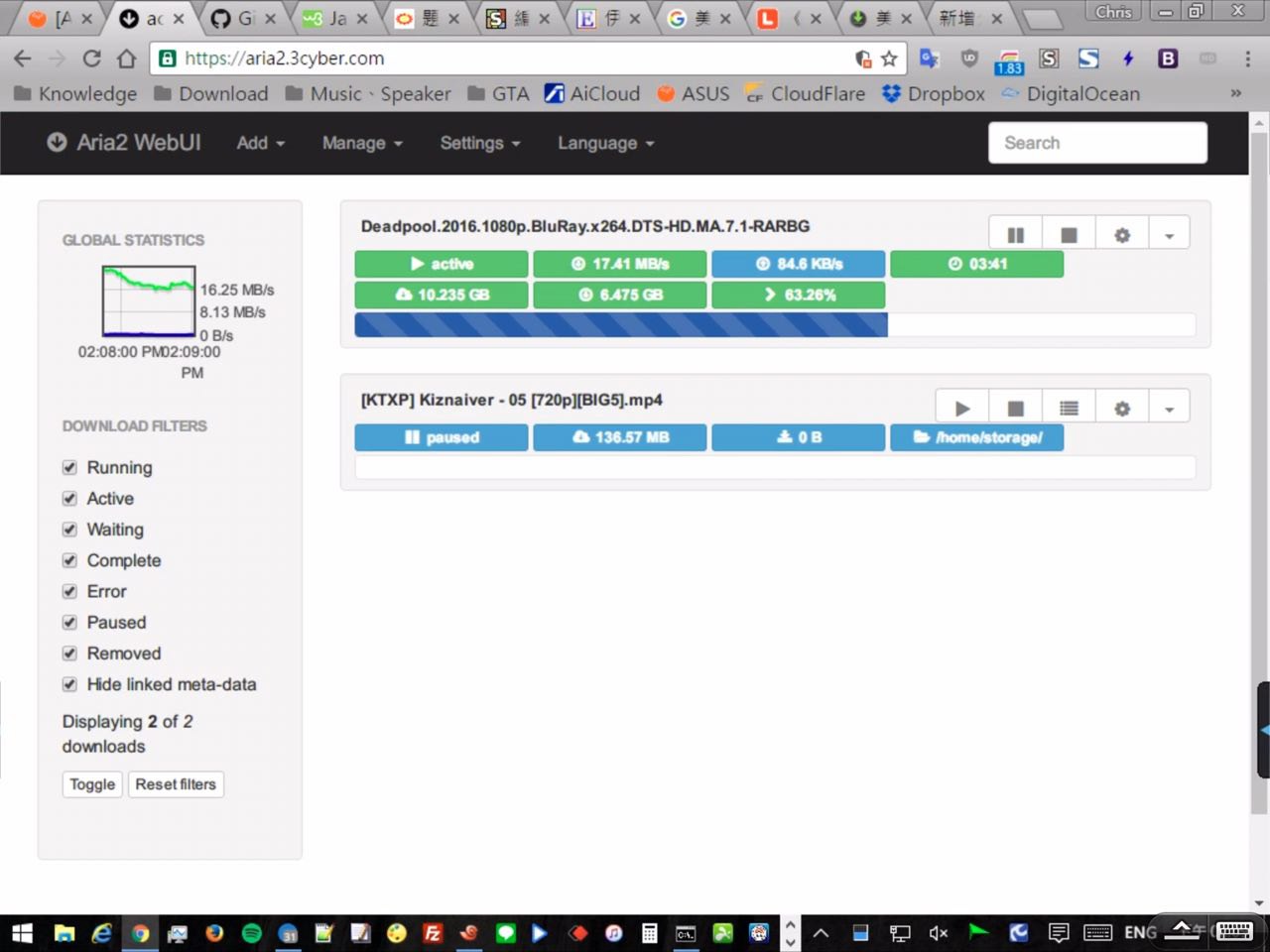Click the 17.41 MB/s download speed badge

coord(620,264)
